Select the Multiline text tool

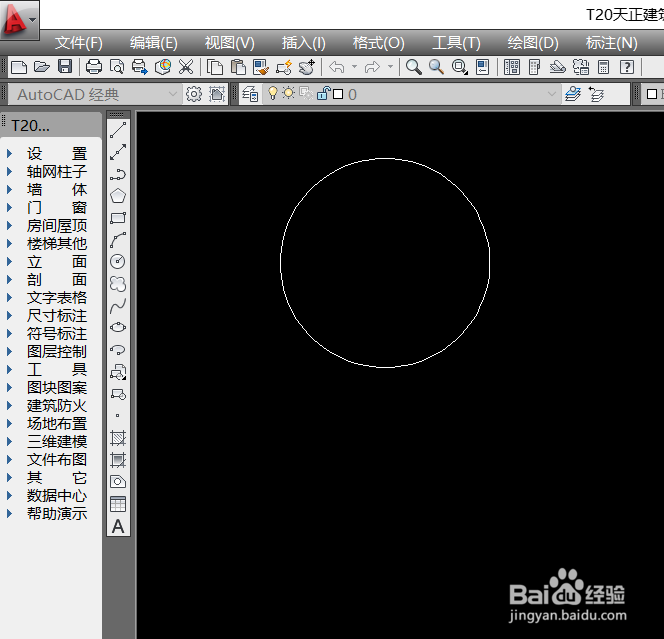(x=118, y=526)
